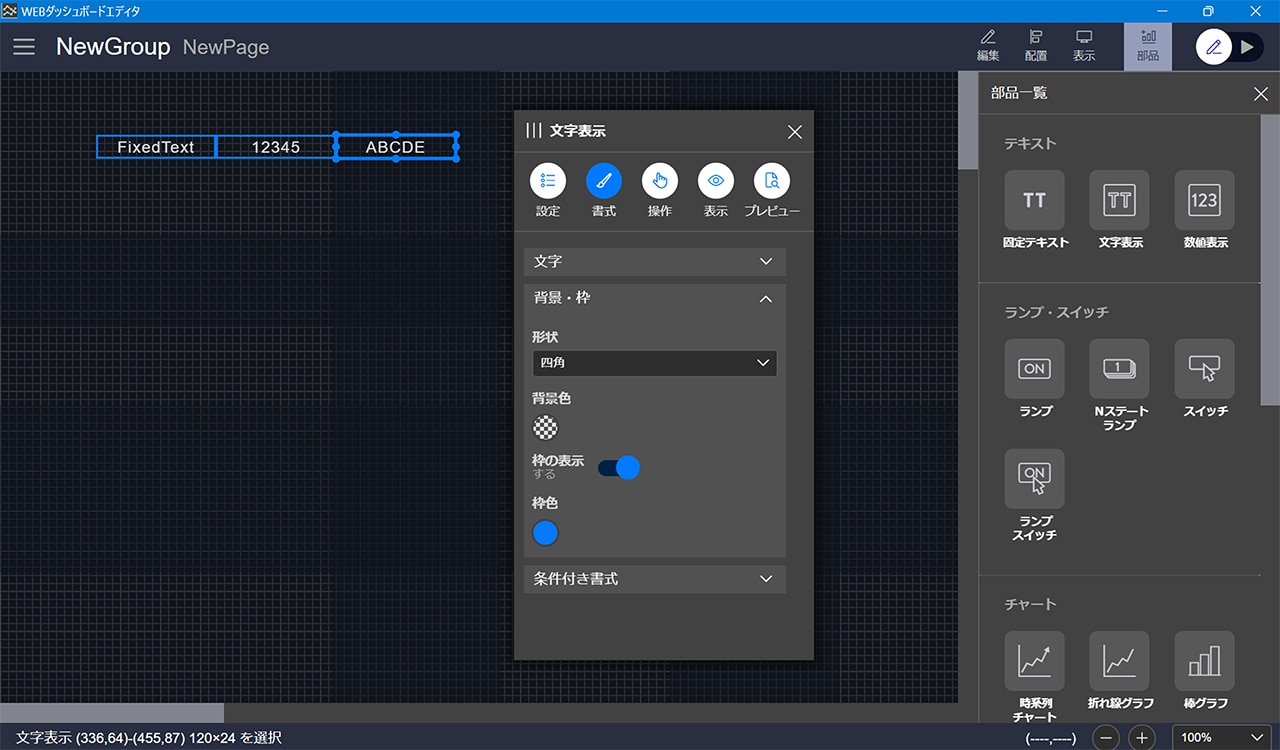Pick the 時系列チャート part icon
This screenshot has height=750, width=1280.
(x=1034, y=661)
